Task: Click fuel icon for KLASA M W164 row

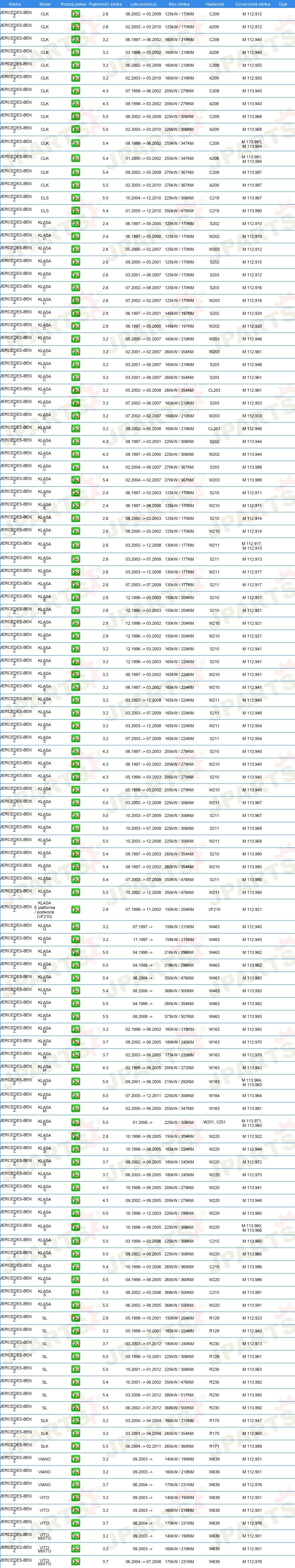Action: pos(75,1096)
